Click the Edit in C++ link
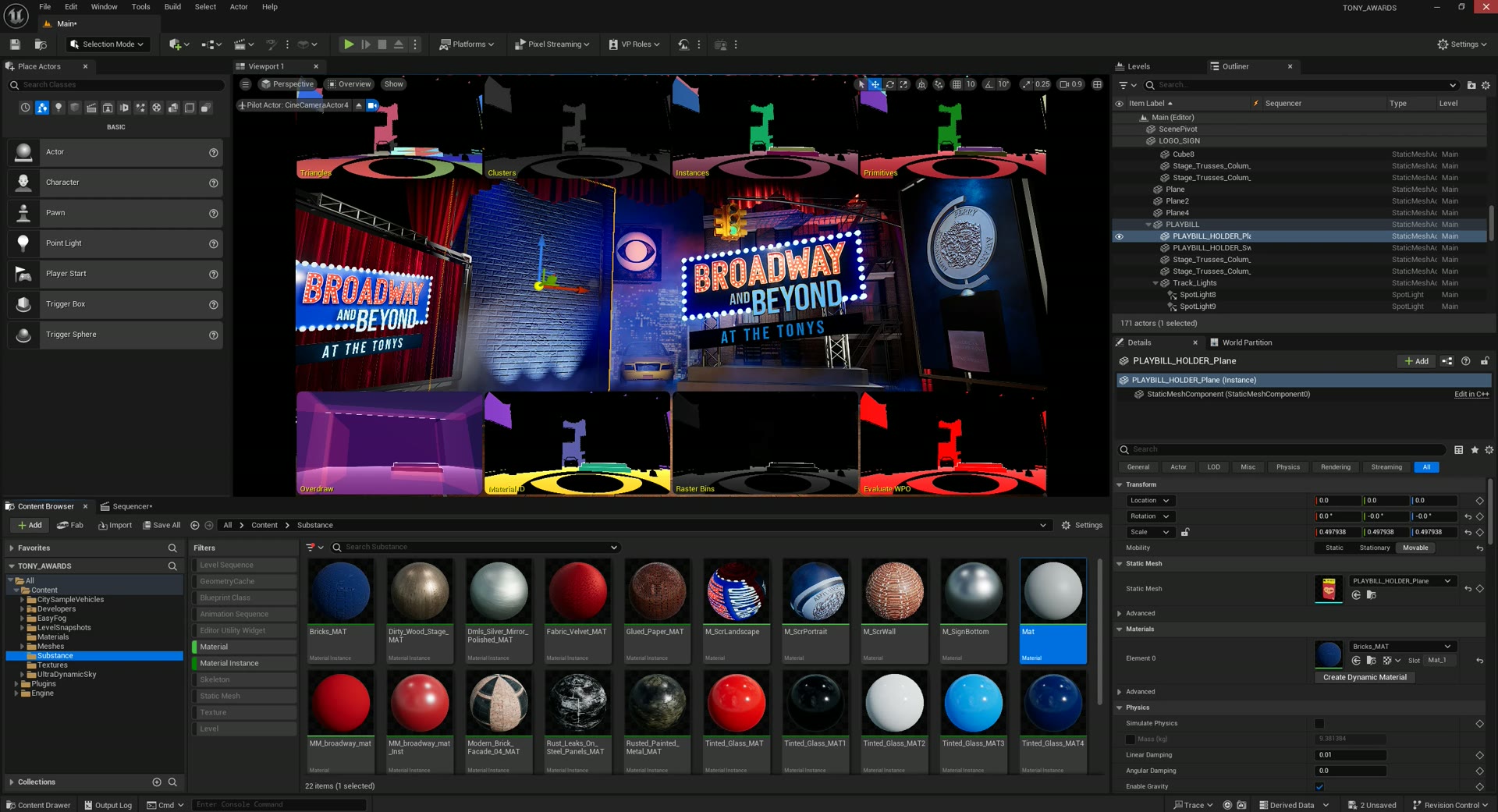 click(1471, 395)
